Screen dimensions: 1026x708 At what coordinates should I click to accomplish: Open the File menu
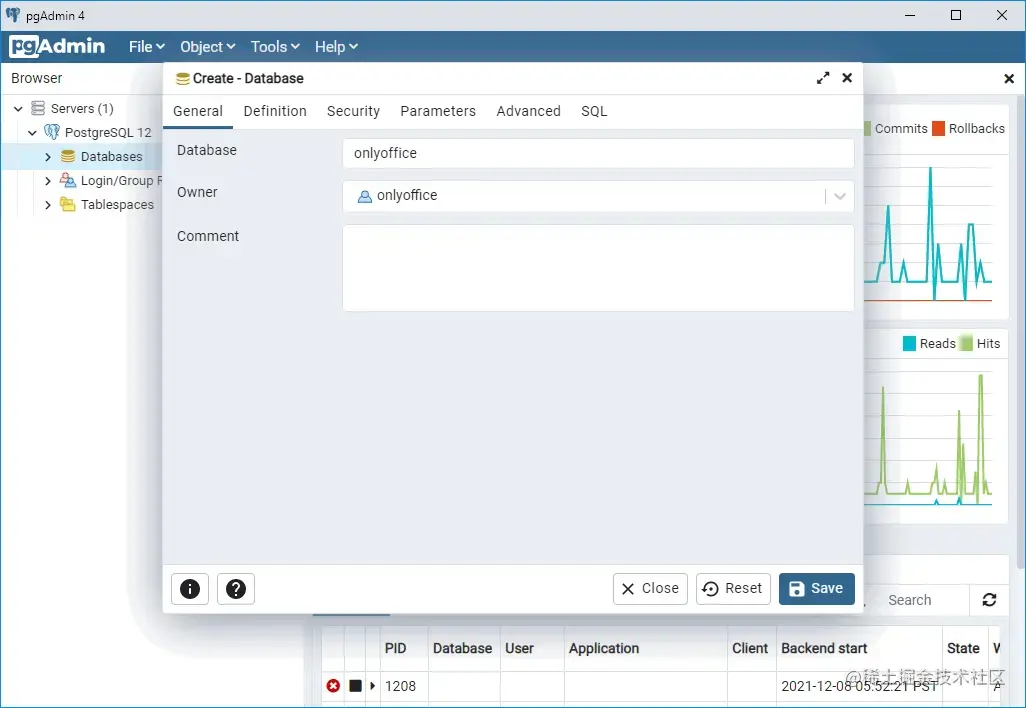click(x=147, y=46)
